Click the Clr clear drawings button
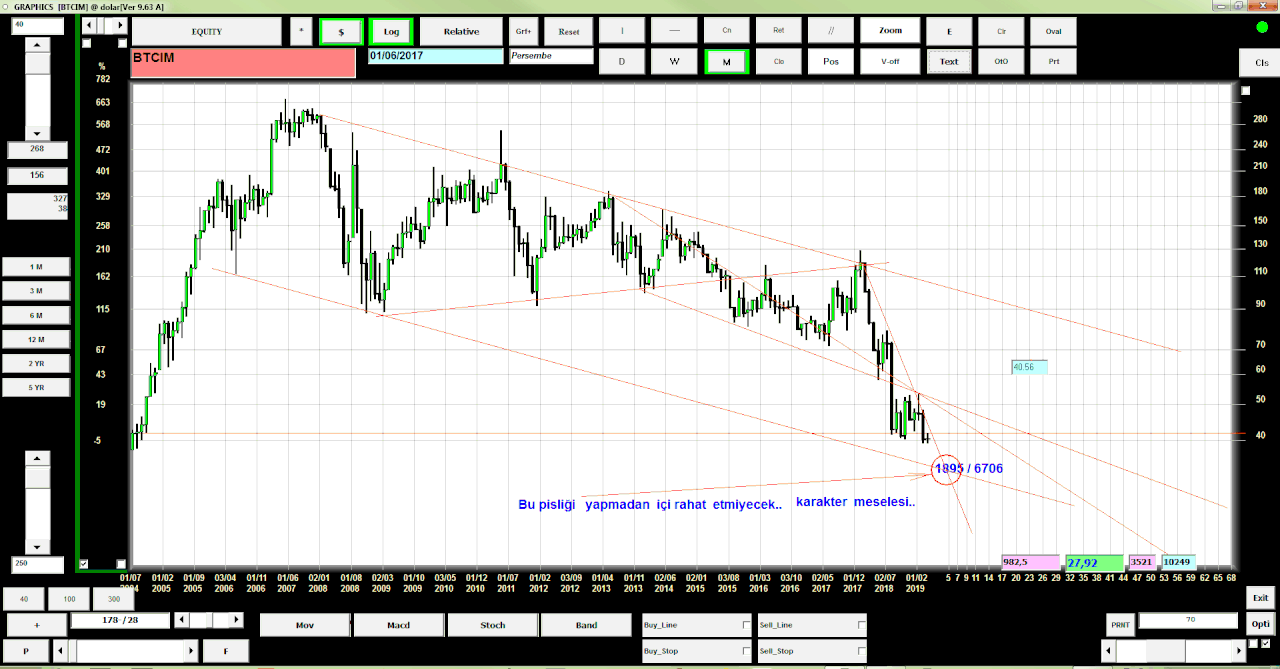This screenshot has width=1280, height=669. coord(1001,31)
